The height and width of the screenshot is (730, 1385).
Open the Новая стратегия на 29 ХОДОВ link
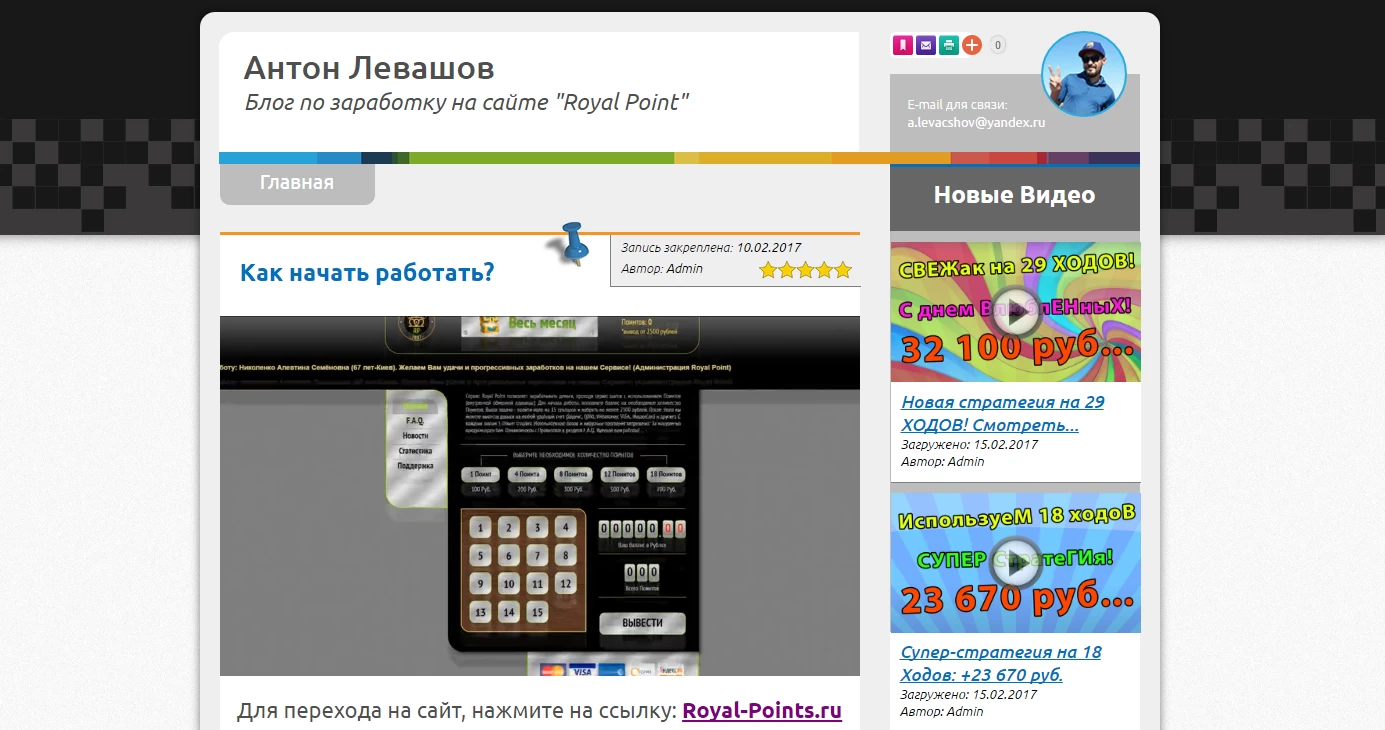pyautogui.click(x=1002, y=413)
